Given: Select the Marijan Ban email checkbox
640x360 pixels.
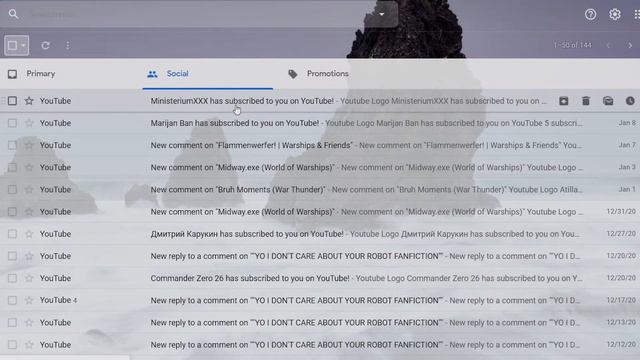Looking at the screenshot, I should (x=12, y=123).
